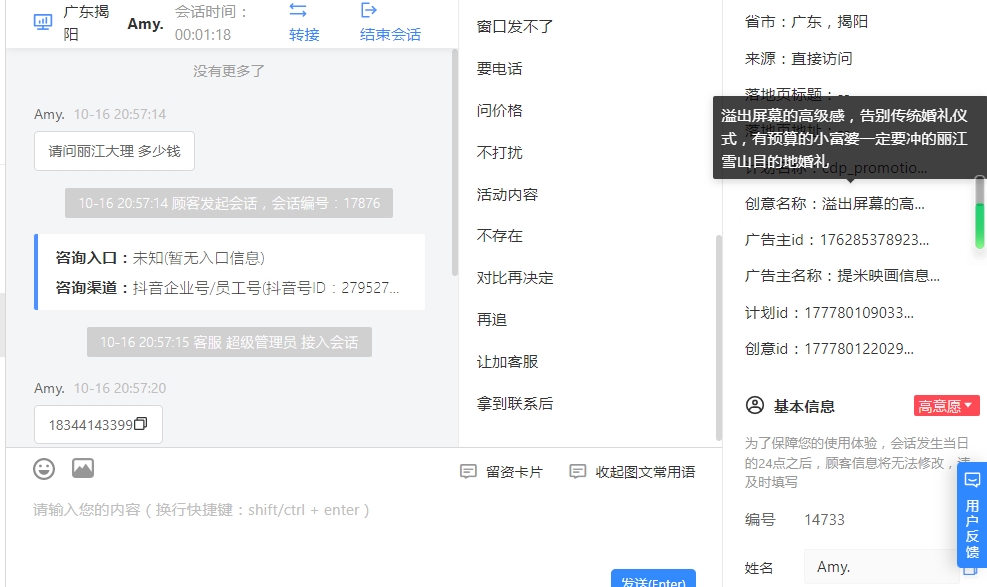Click the 编号 14733 value
The height and width of the screenshot is (587, 987).
825,520
